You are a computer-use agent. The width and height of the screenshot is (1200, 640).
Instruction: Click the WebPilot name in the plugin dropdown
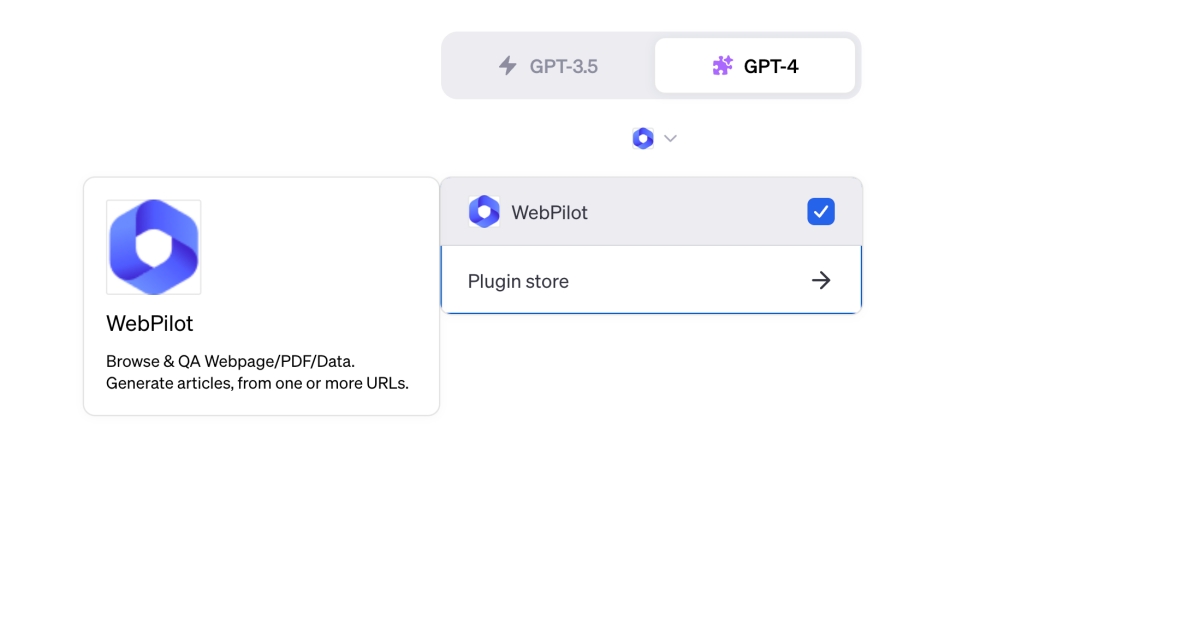click(549, 212)
